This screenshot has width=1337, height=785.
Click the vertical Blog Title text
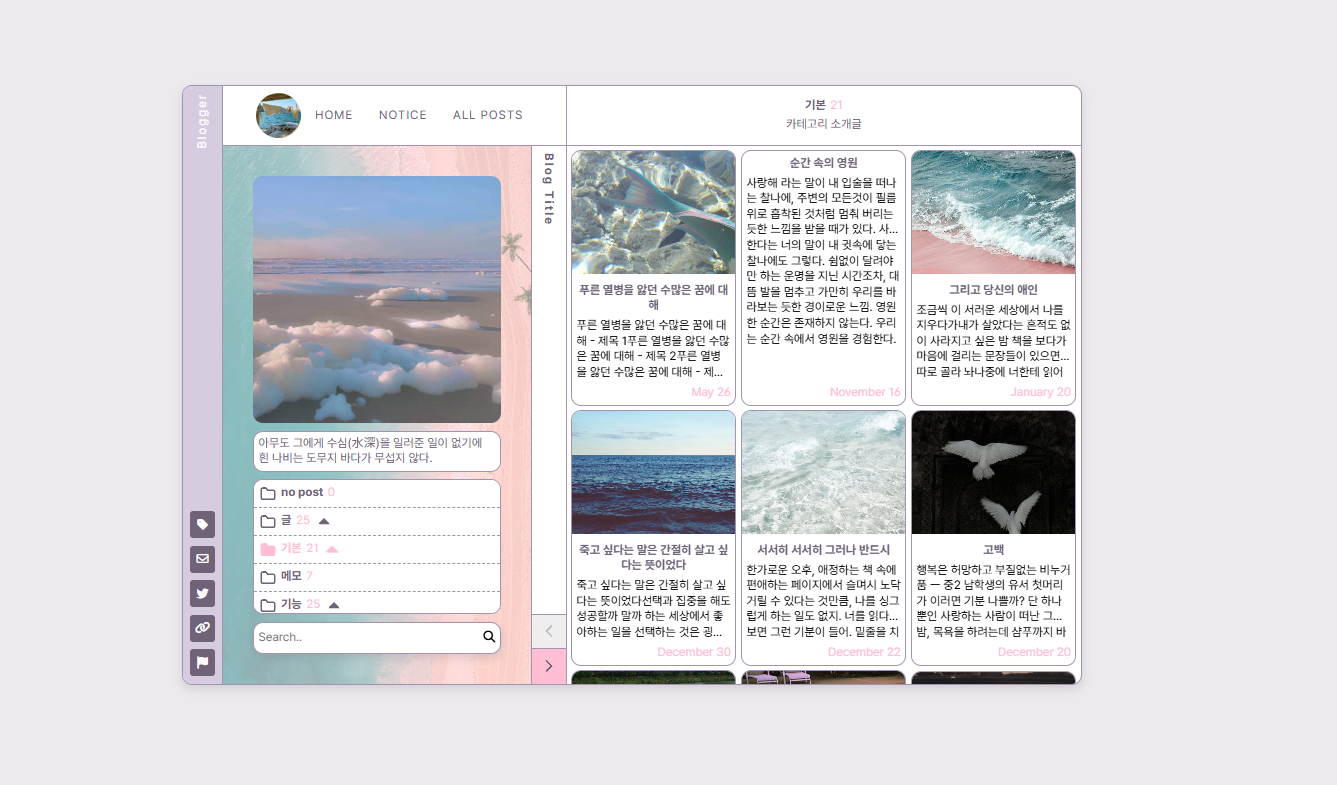pyautogui.click(x=548, y=188)
